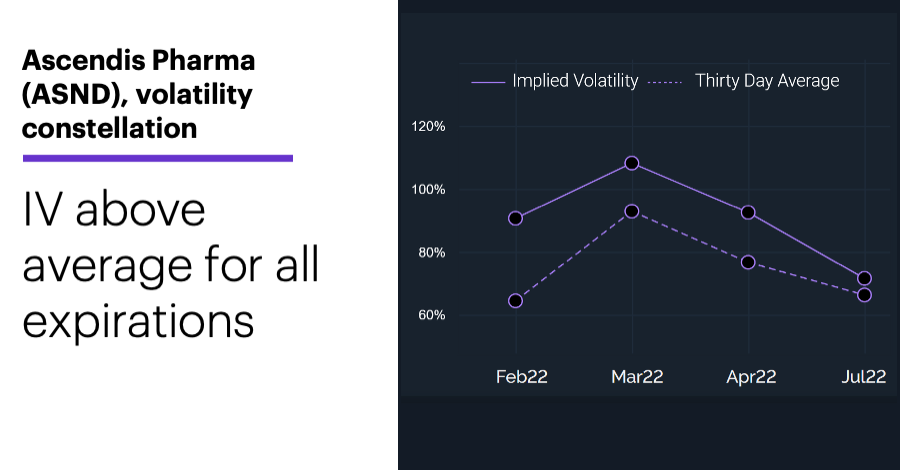Viewport: 900px width, 470px height.
Task: Click the Ascendis Pharma (ASND) title
Action: coord(138,94)
